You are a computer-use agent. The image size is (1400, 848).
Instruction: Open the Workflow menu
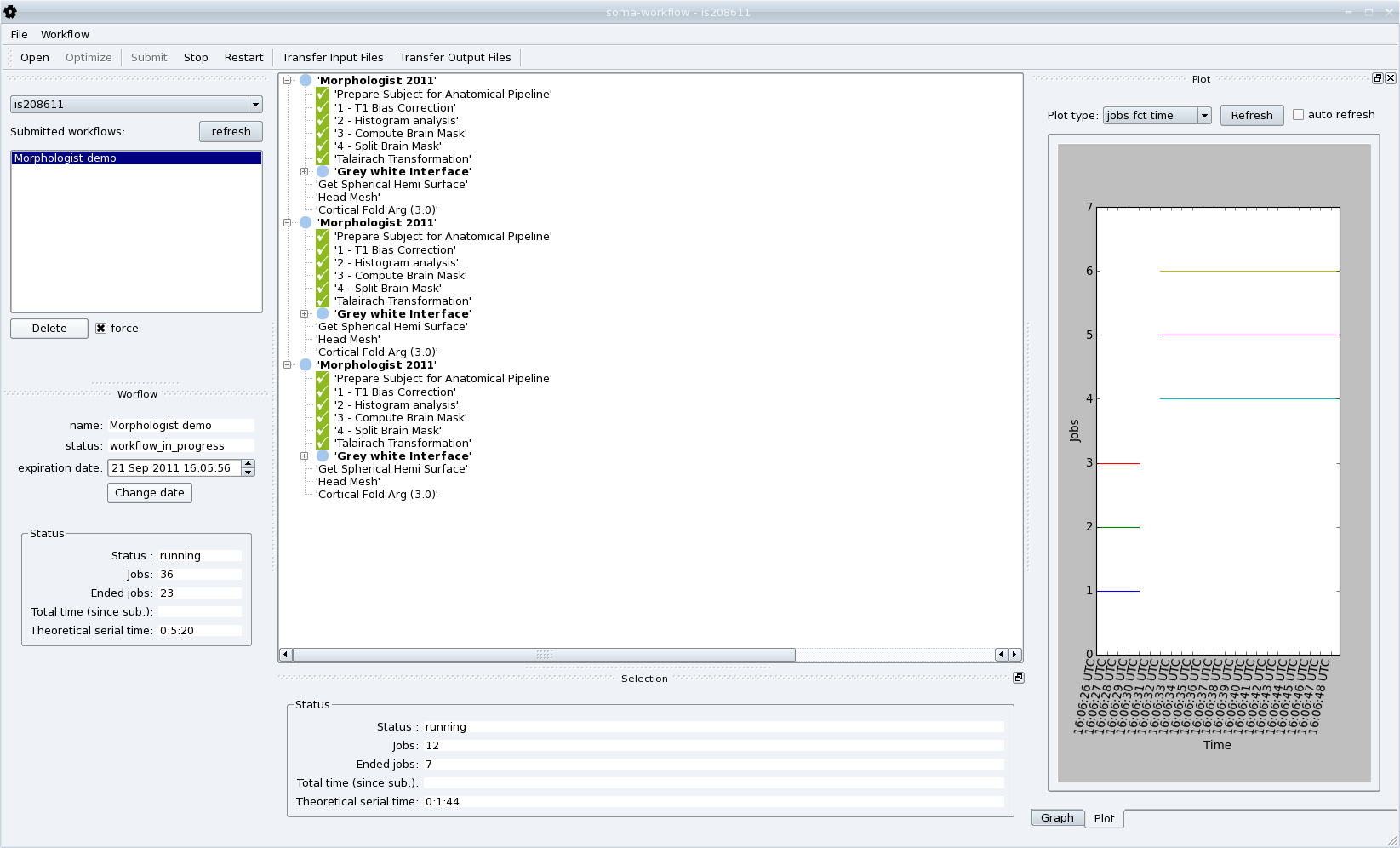click(65, 34)
